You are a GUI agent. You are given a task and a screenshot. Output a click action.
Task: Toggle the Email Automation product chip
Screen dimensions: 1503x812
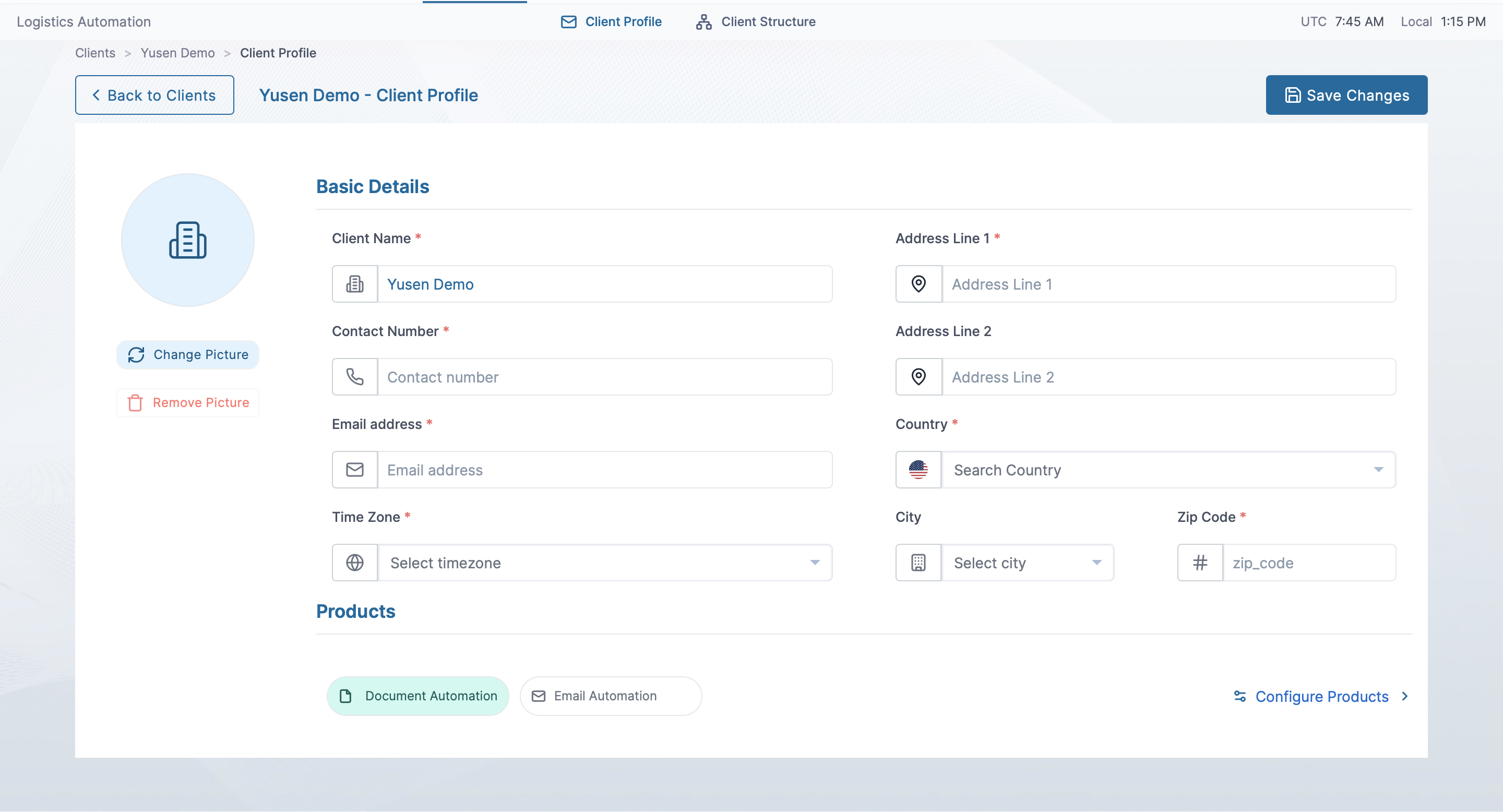pyautogui.click(x=610, y=696)
